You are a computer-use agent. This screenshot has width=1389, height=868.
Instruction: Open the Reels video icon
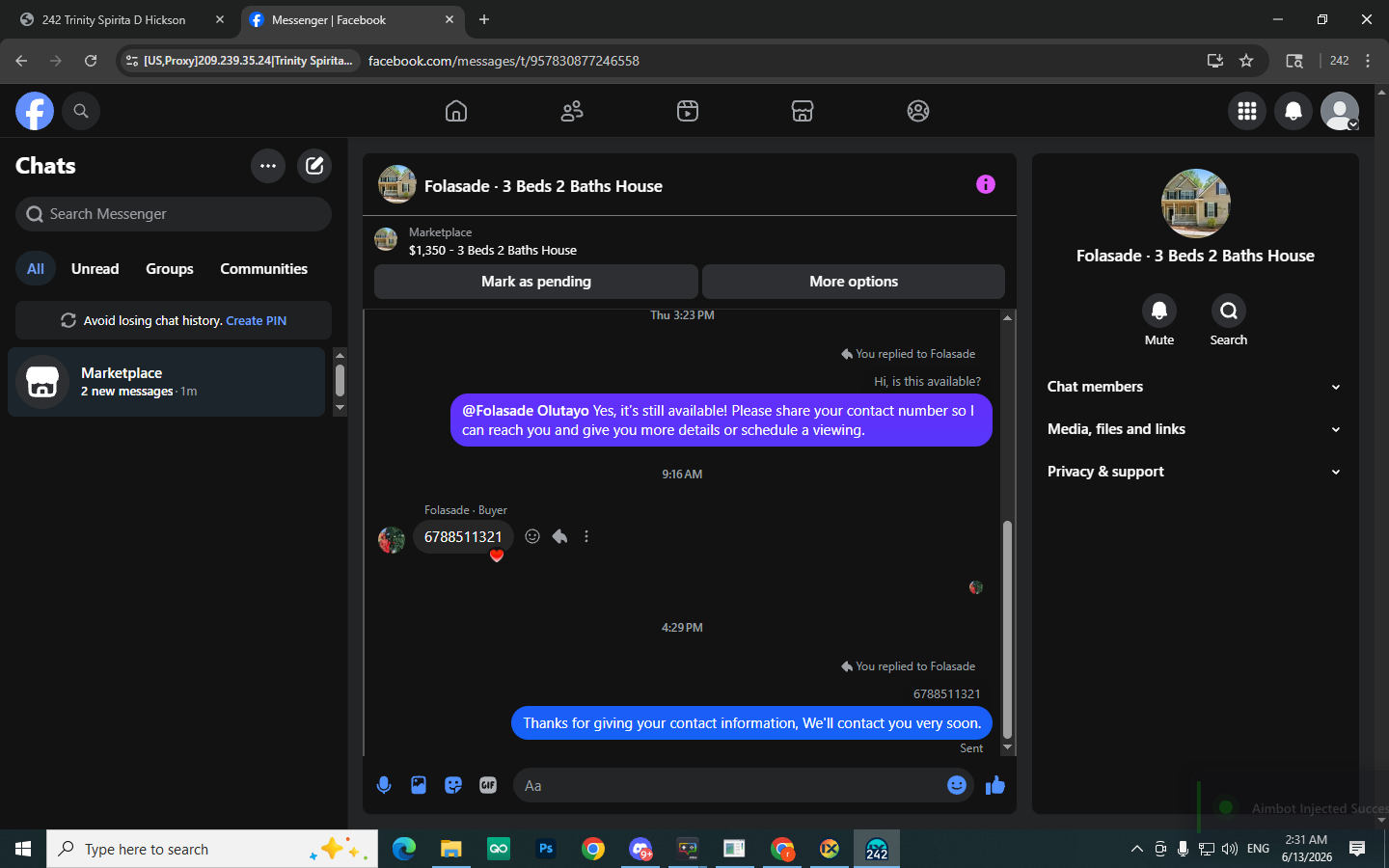point(688,111)
